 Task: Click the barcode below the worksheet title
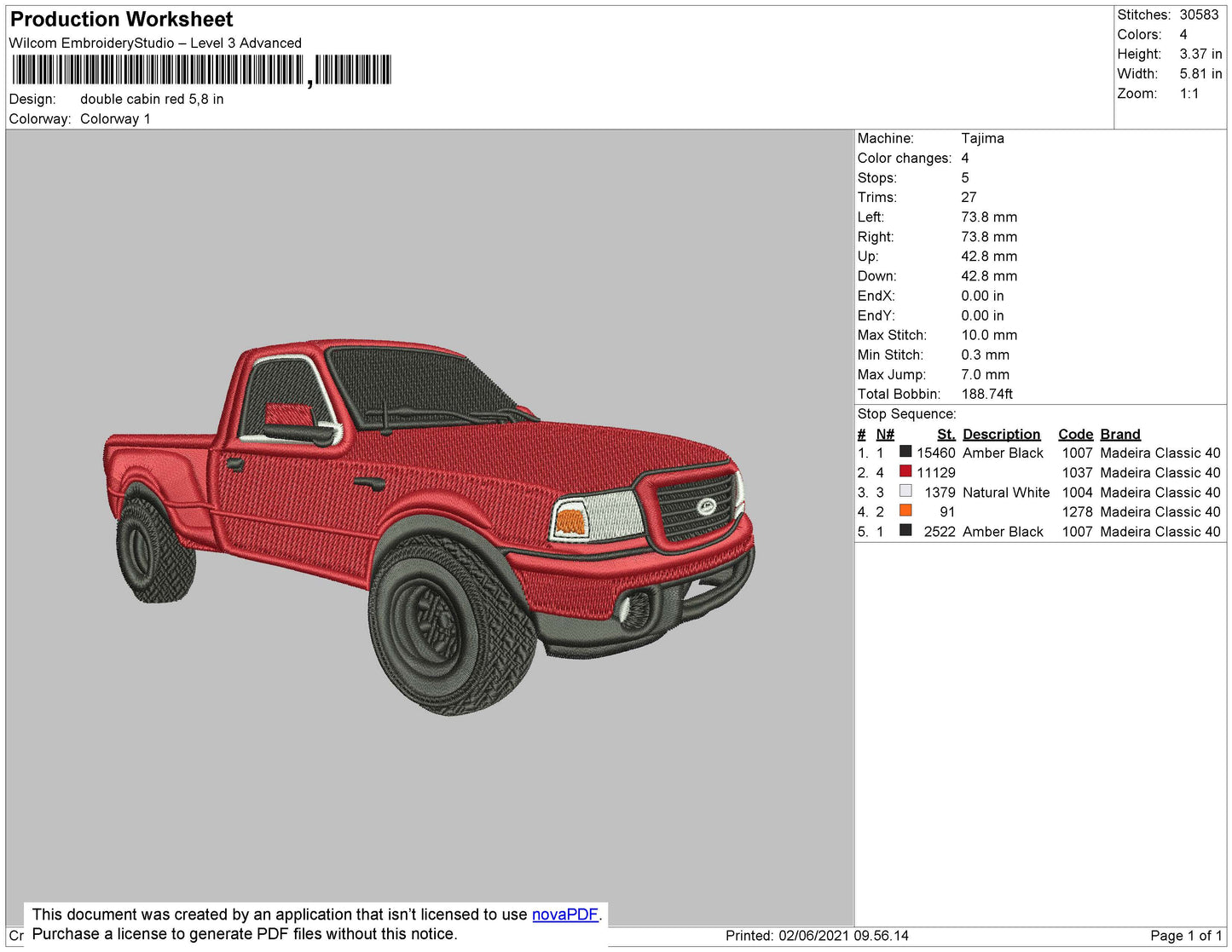[x=201, y=70]
